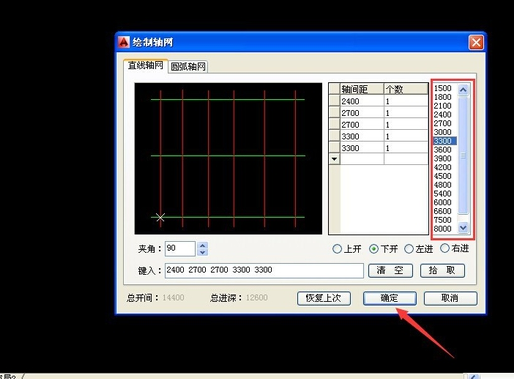Image resolution: width=514 pixels, height=379 pixels.
Task: Select 3600 in the spacing list
Action: [x=442, y=150]
